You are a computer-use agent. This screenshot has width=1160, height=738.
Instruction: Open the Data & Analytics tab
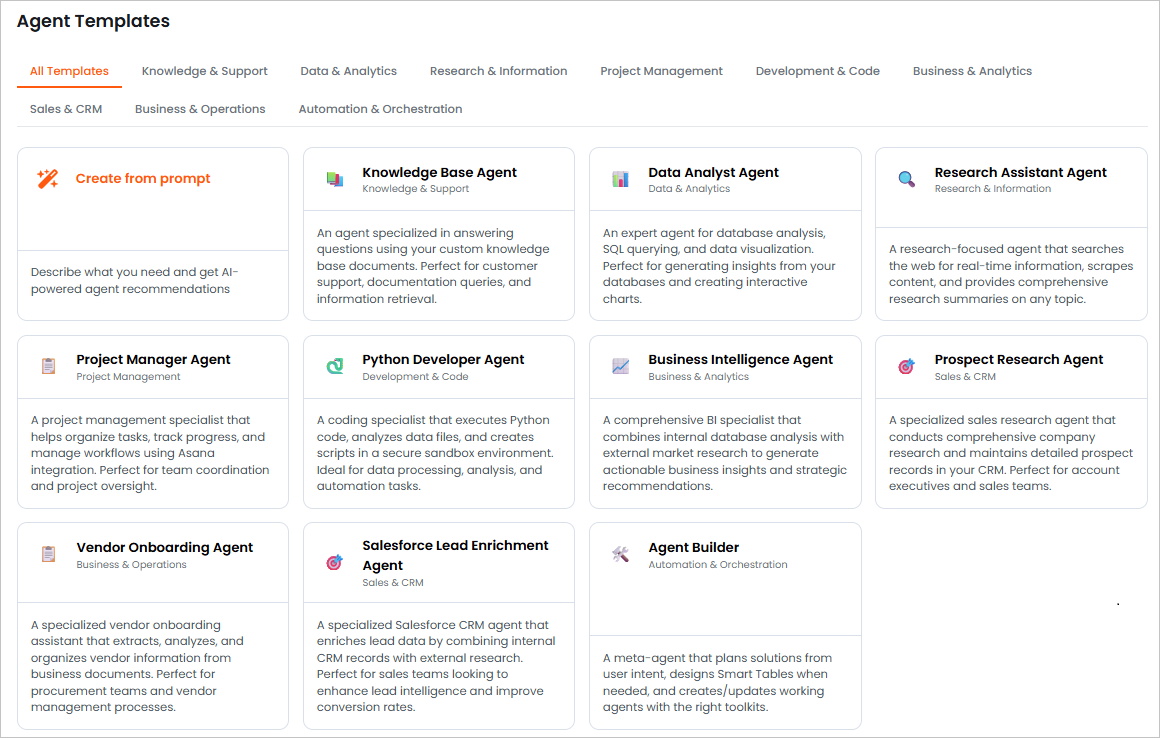coord(349,71)
